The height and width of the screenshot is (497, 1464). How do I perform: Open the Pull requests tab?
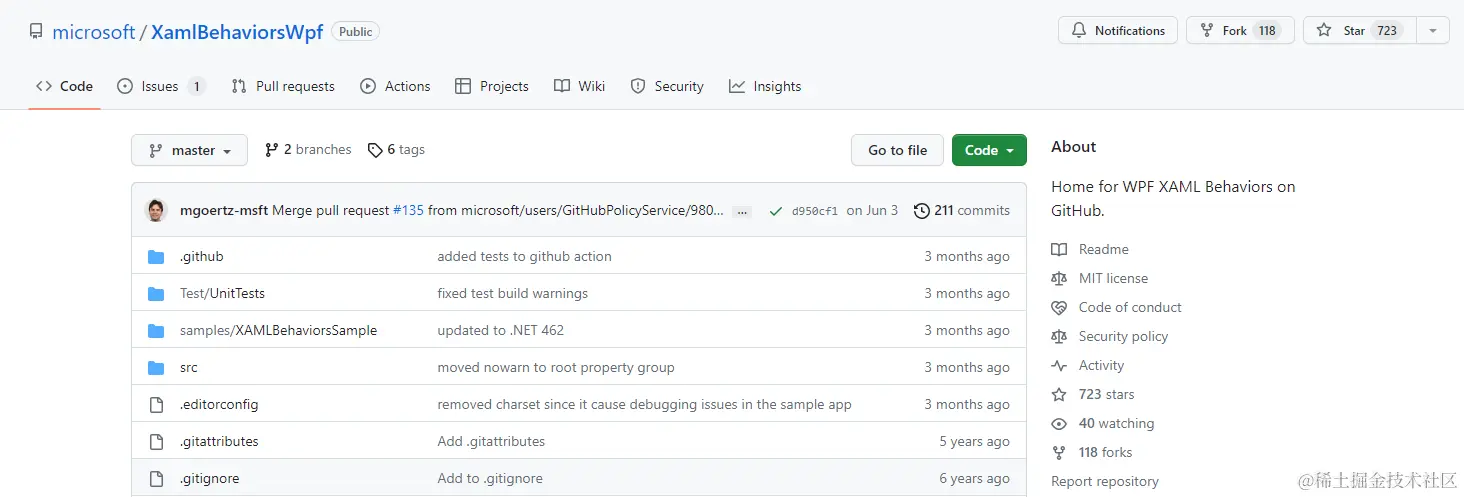[283, 86]
